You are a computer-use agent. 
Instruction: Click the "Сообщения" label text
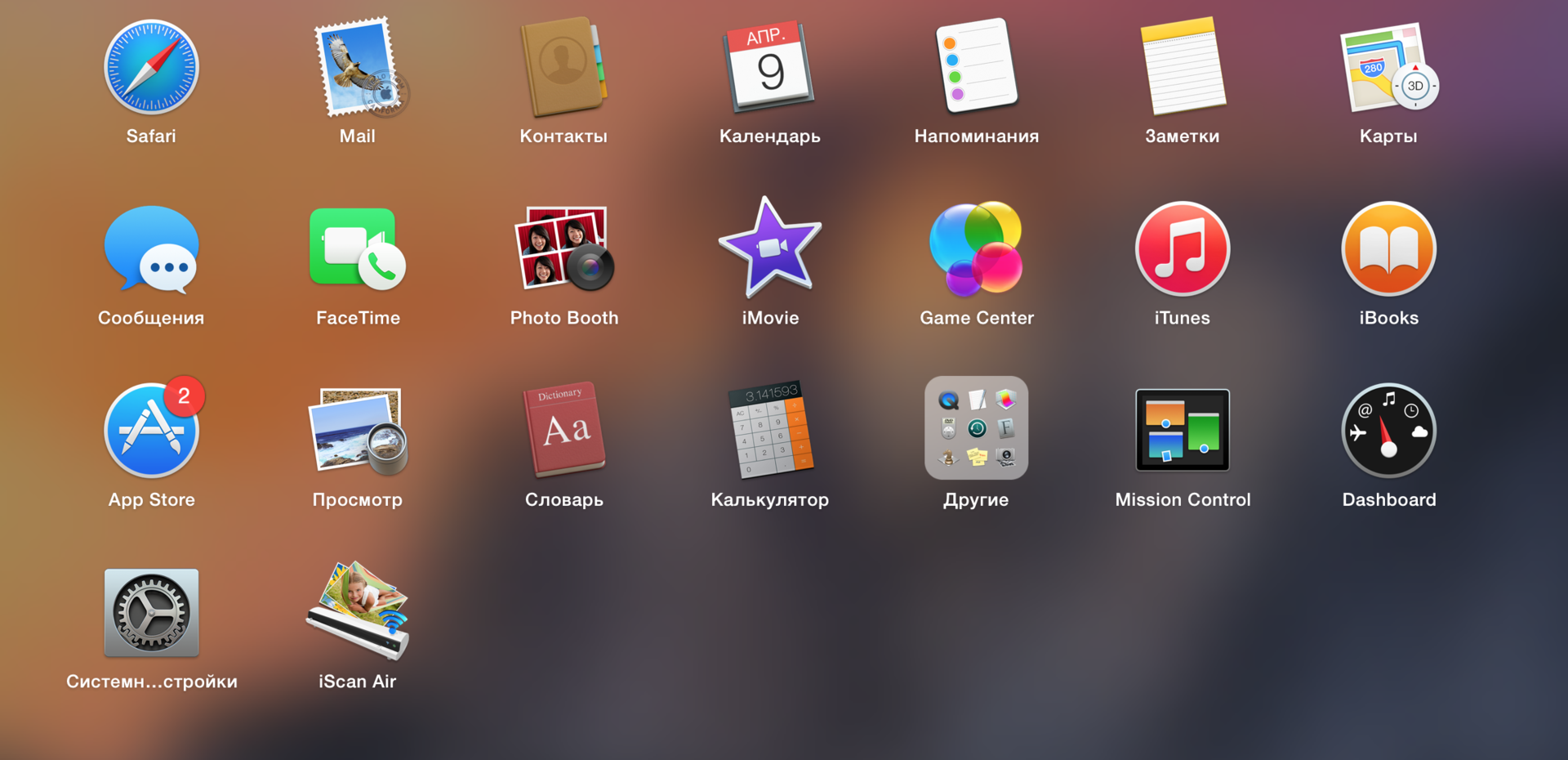click(151, 318)
